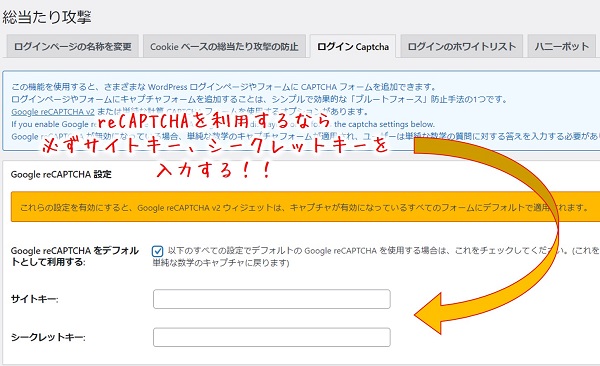Click the シークレットキー label
The height and width of the screenshot is (366, 600).
click(48, 337)
